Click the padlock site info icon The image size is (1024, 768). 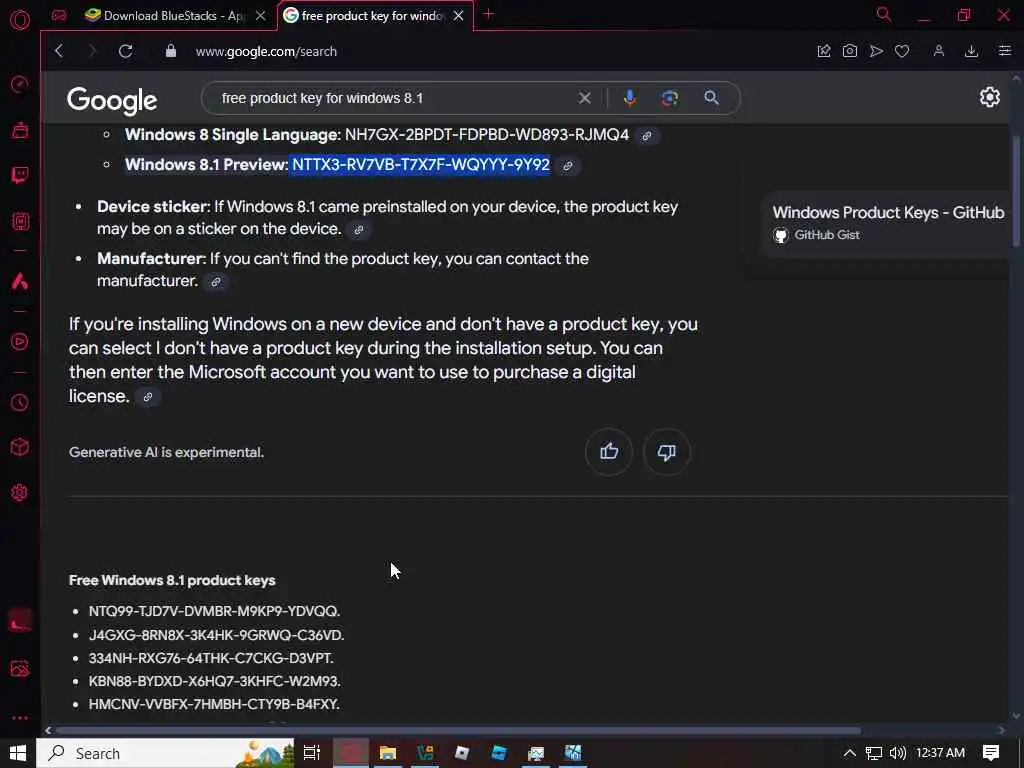click(170, 51)
